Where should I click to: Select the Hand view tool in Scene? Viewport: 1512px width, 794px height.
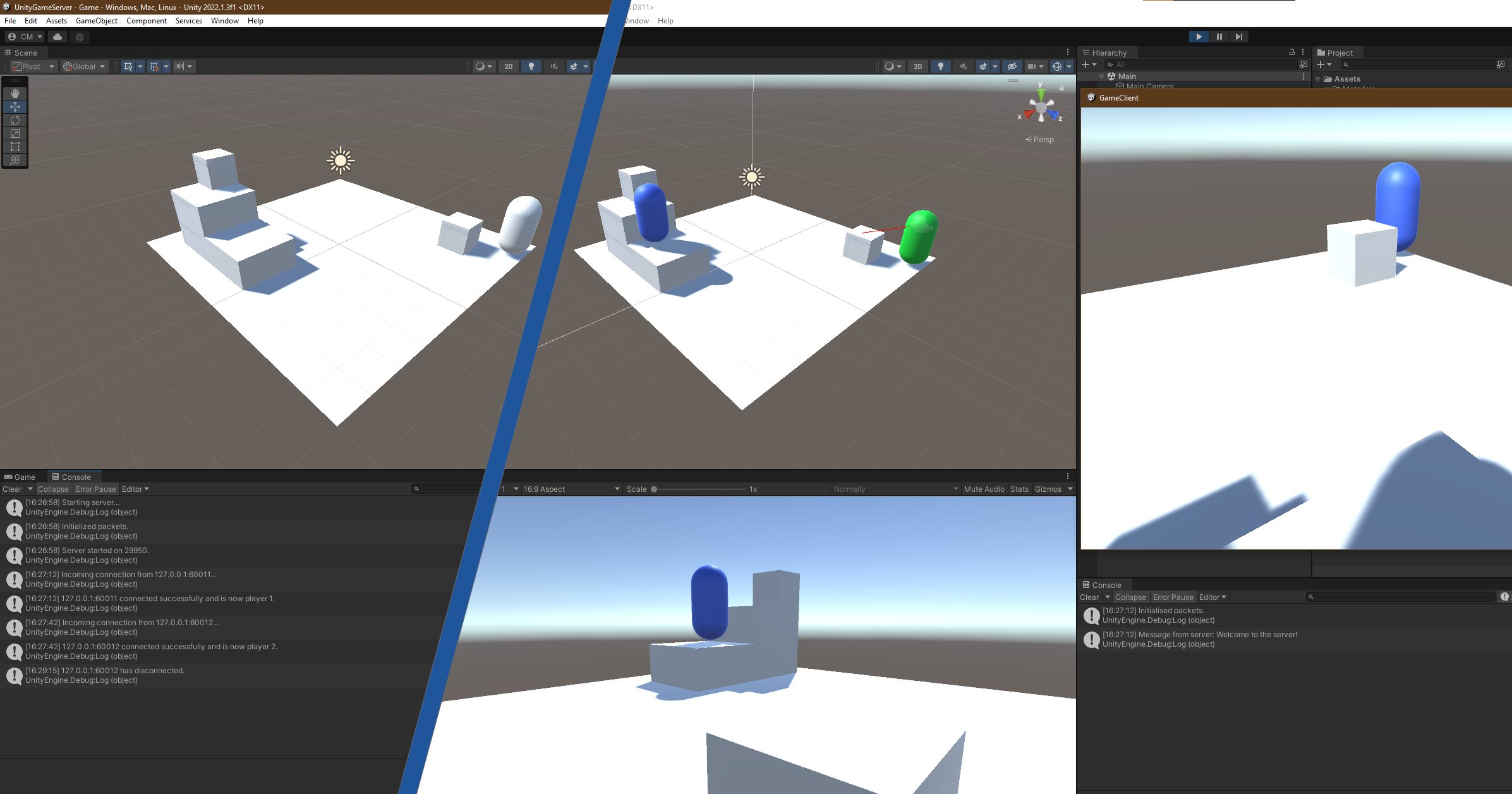pos(15,93)
